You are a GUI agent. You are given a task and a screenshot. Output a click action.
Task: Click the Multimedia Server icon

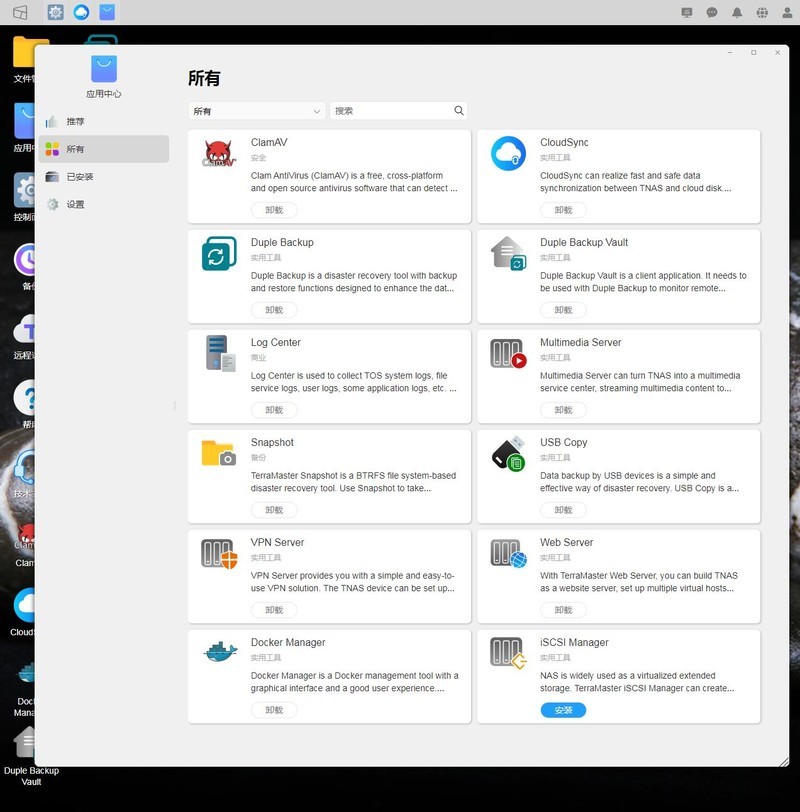[x=508, y=353]
